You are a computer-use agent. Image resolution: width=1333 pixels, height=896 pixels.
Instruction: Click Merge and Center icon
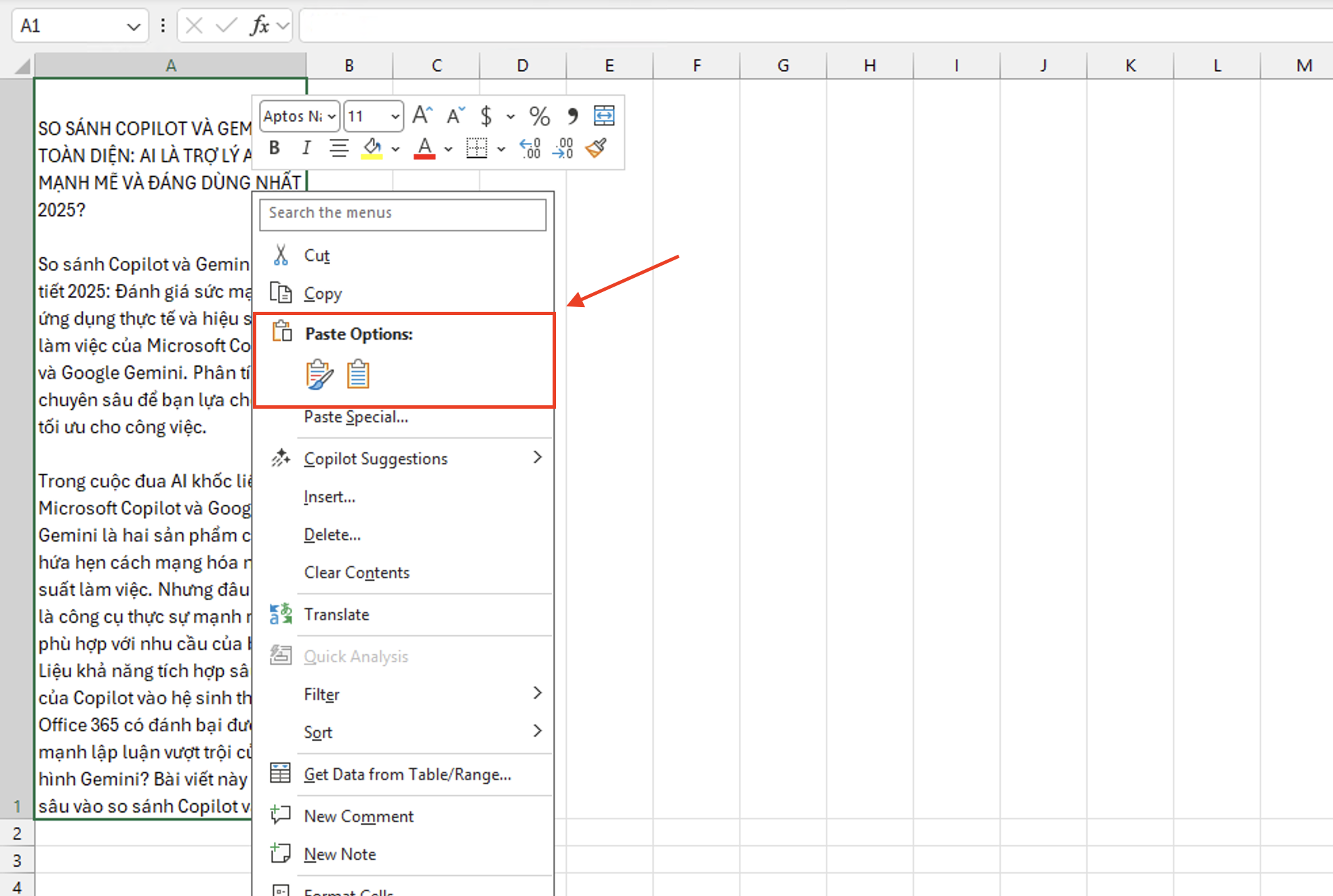point(604,116)
